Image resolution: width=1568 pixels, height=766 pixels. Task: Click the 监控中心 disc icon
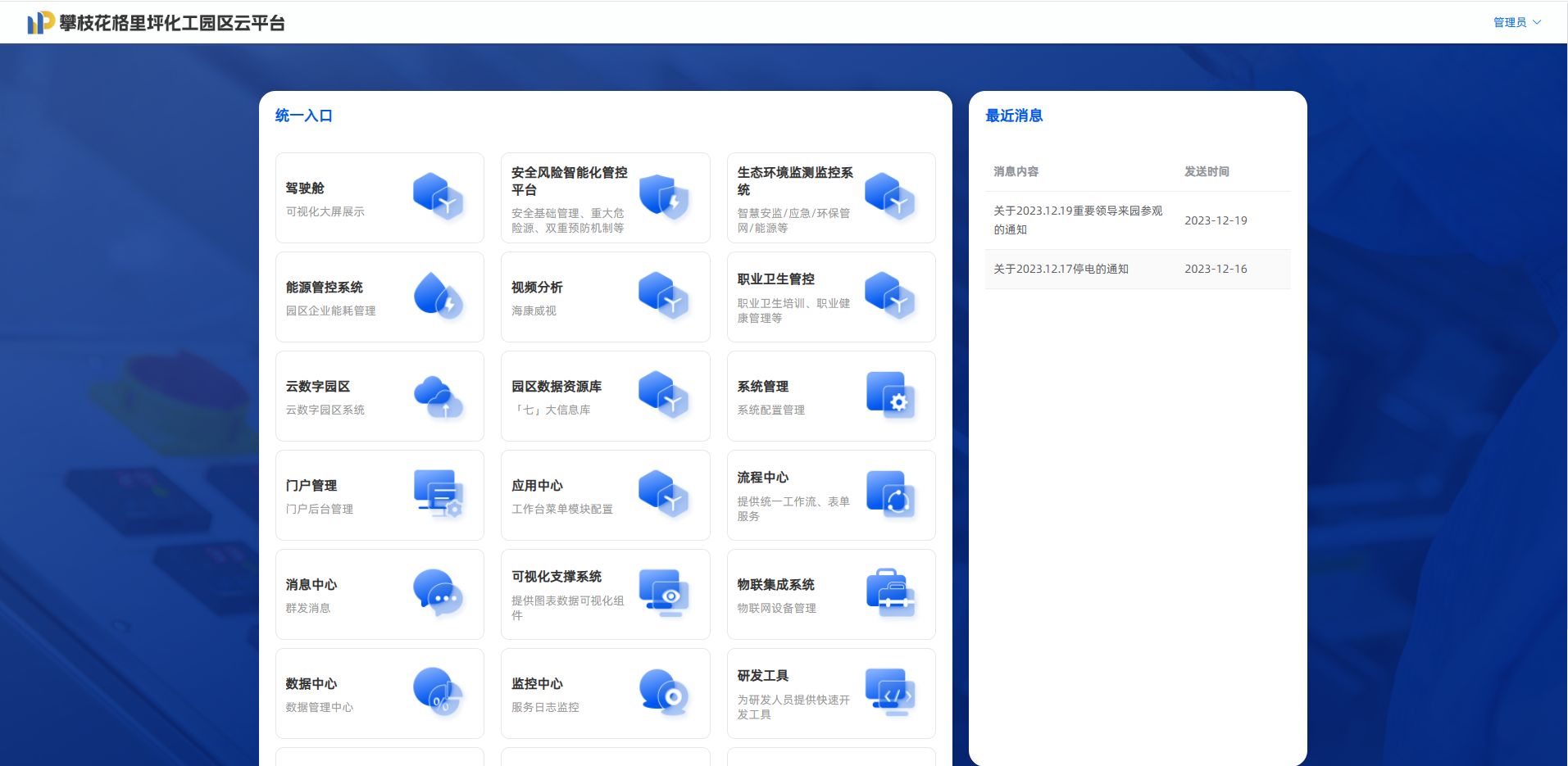664,693
